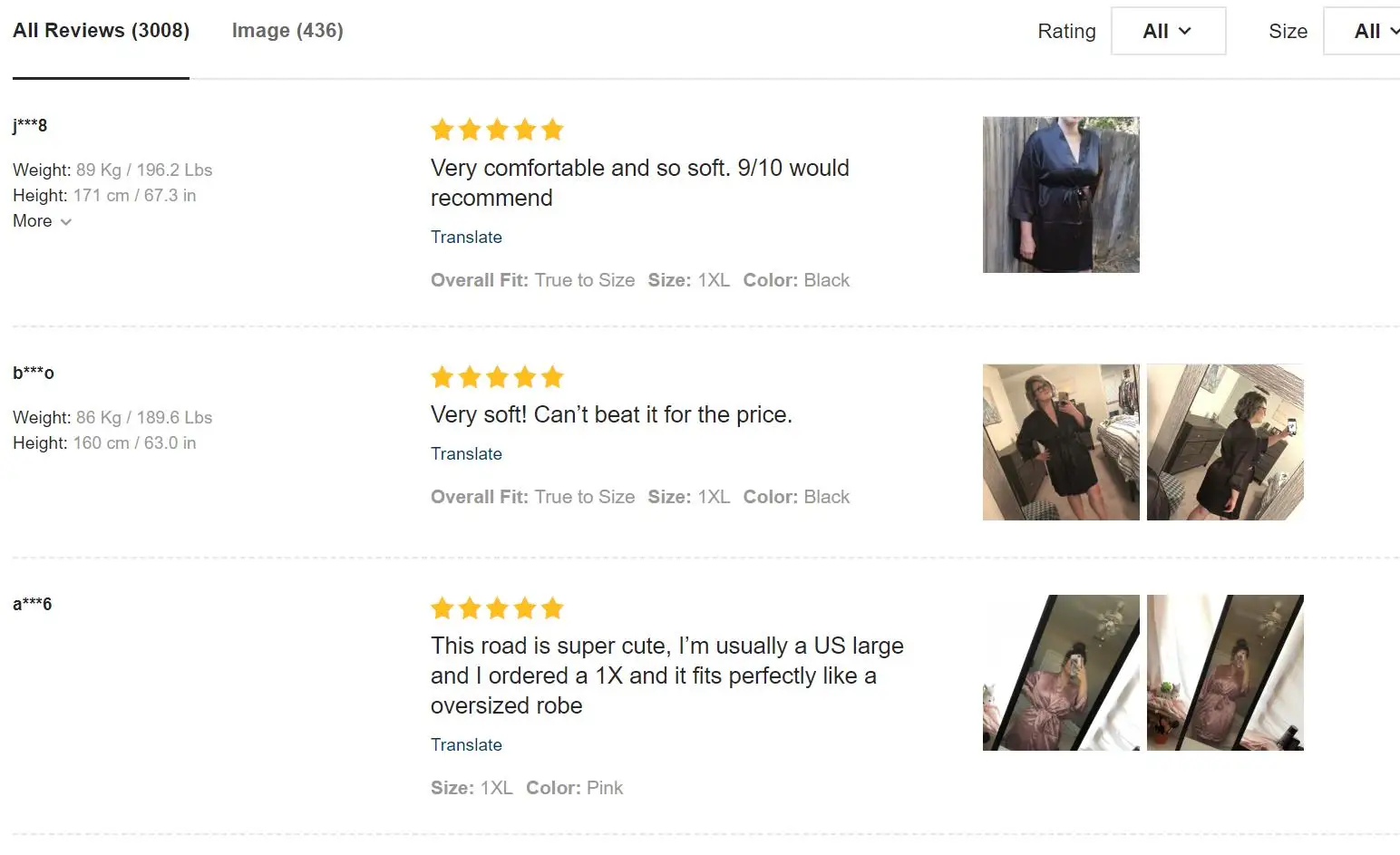Open the Rating filter dropdown
The height and width of the screenshot is (855, 1400).
(x=1167, y=32)
